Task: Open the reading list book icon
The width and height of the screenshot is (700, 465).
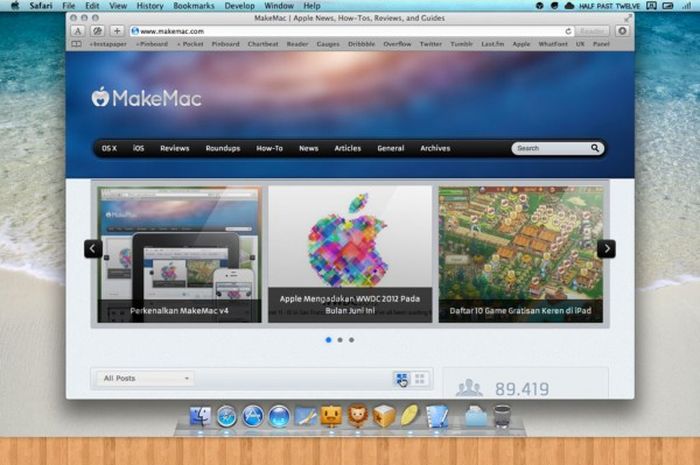Action: 77,44
